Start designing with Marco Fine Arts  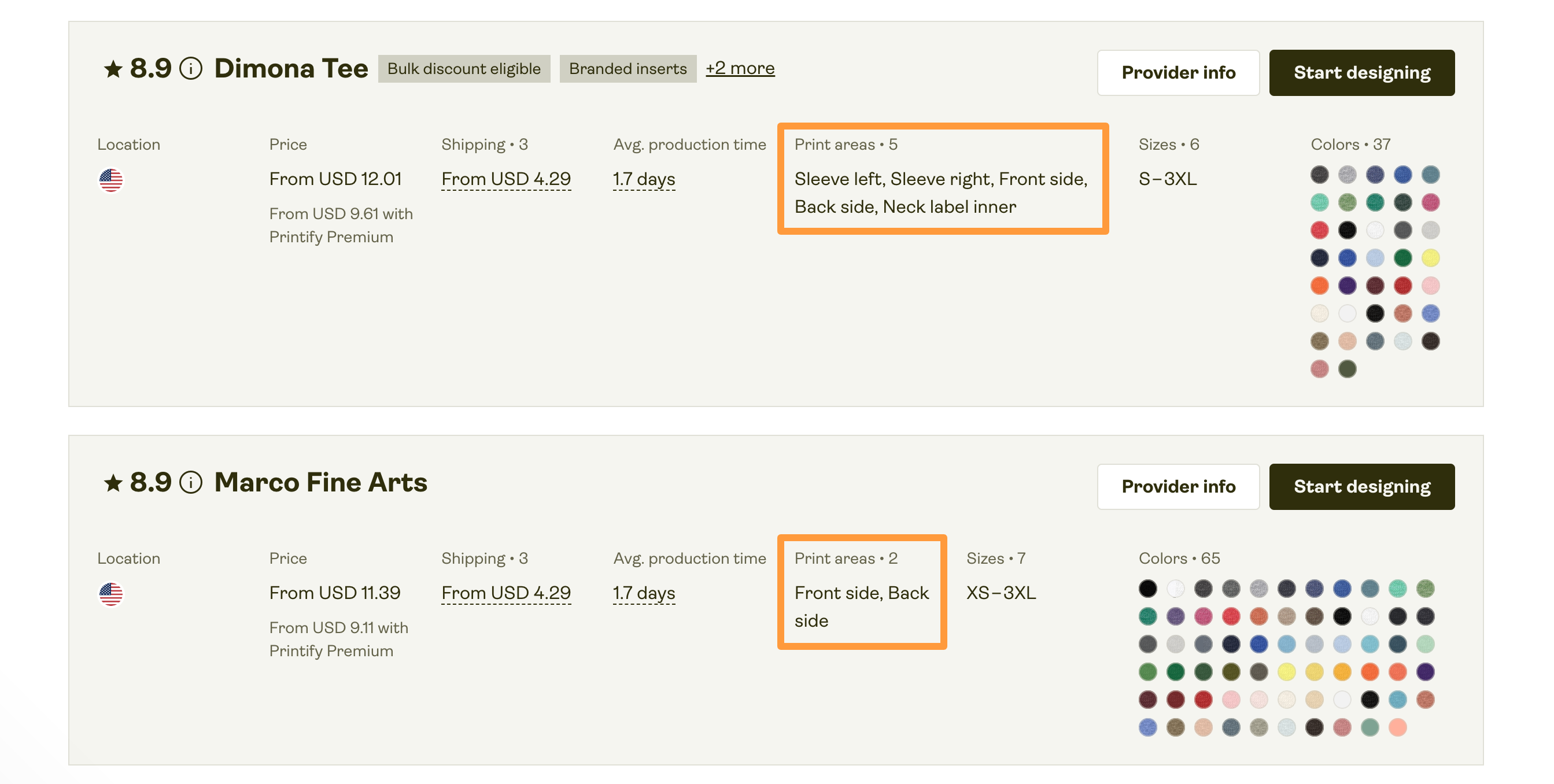[1361, 486]
